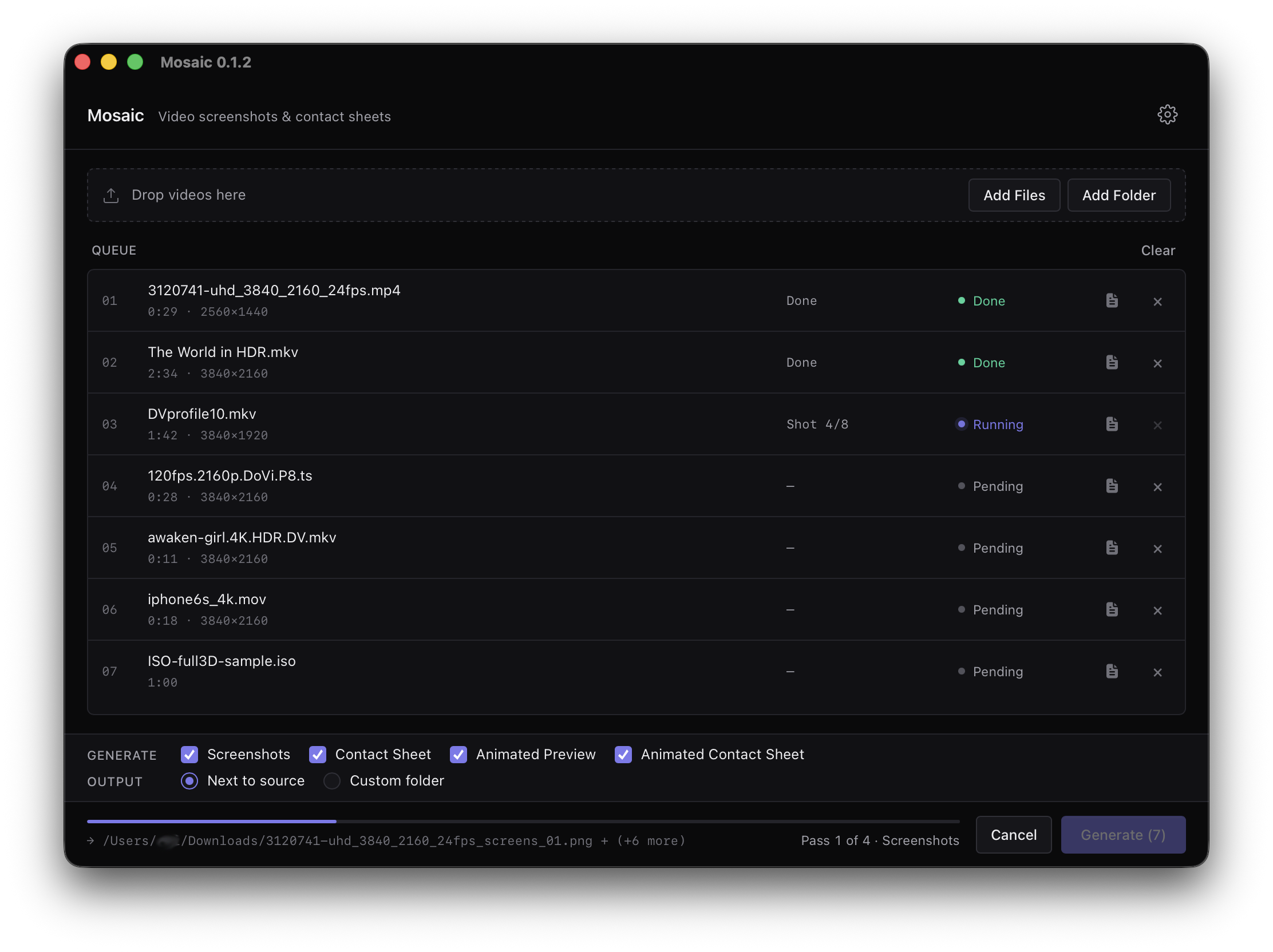Click the Add Files button

pos(1014,196)
